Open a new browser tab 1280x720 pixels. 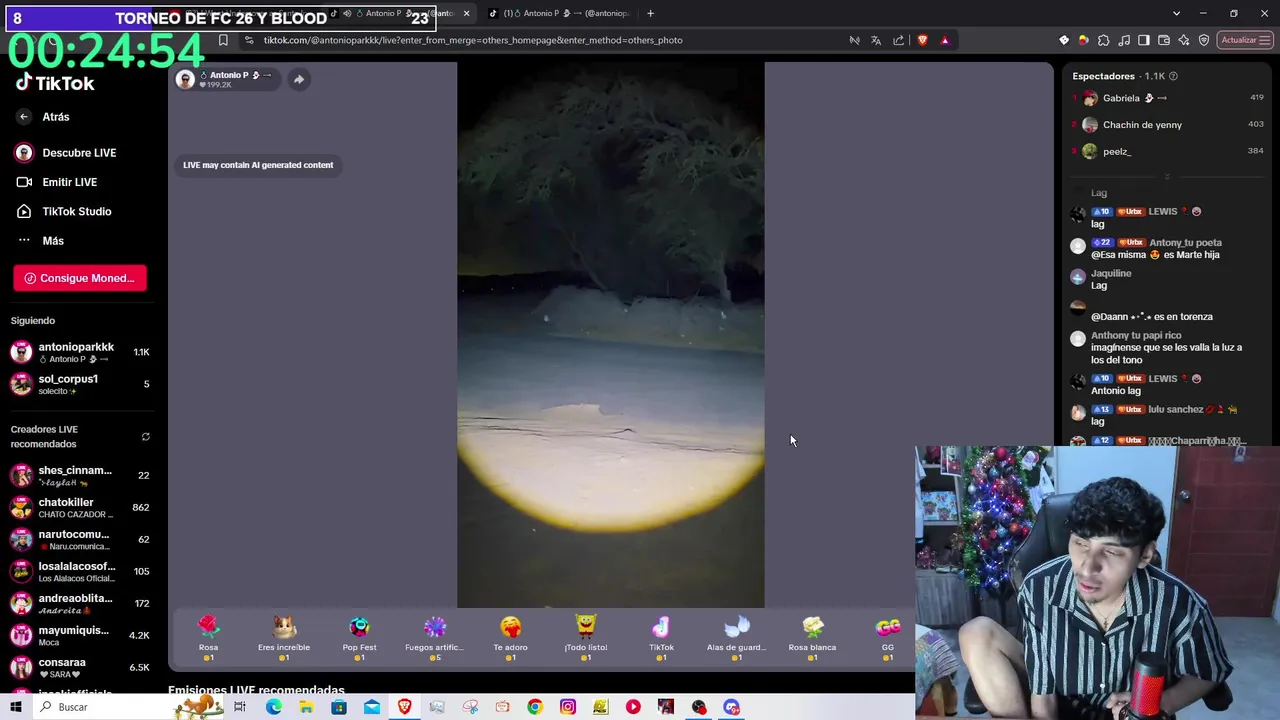[650, 13]
